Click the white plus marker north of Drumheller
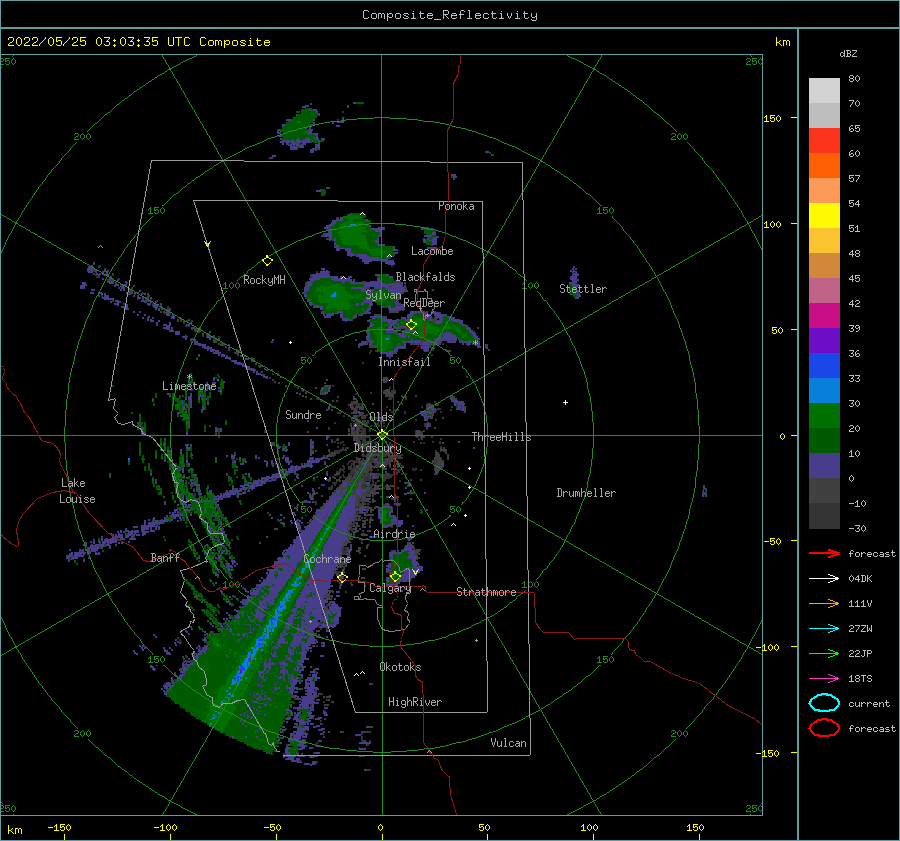Viewport: 900px width, 841px height. (x=565, y=402)
